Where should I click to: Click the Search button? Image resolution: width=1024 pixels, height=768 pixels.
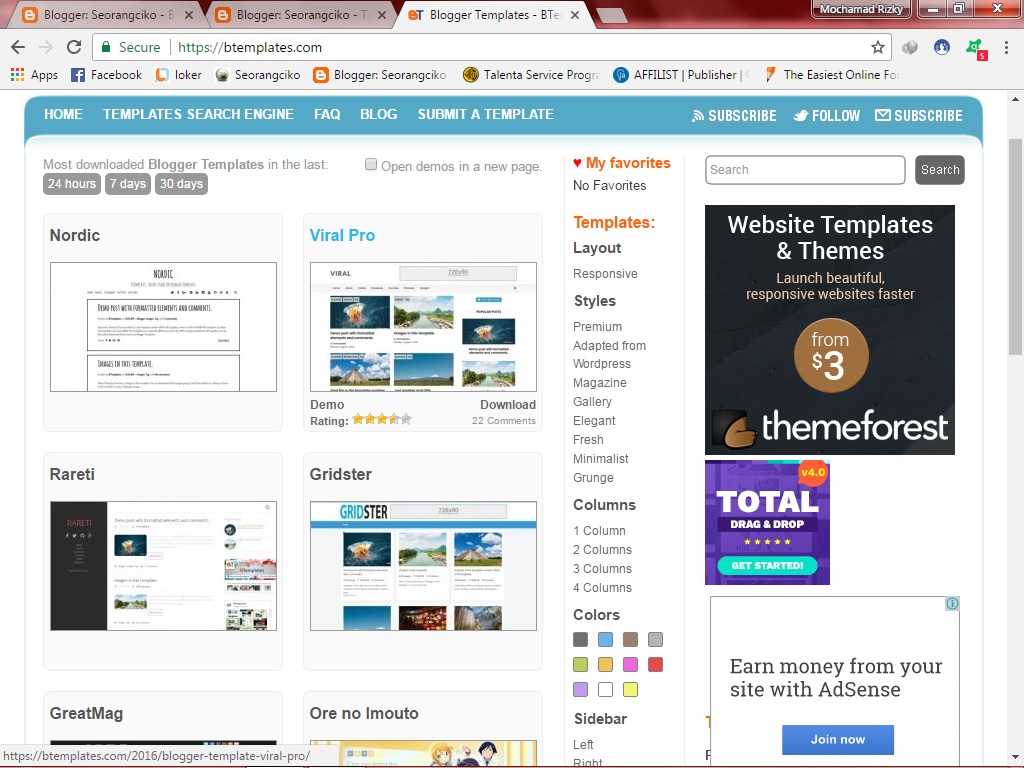pos(939,170)
